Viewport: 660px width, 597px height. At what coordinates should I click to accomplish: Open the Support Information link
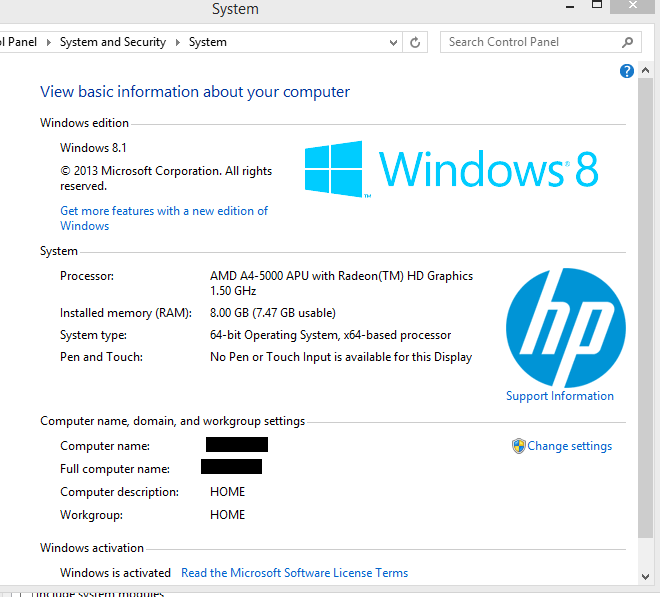point(559,396)
